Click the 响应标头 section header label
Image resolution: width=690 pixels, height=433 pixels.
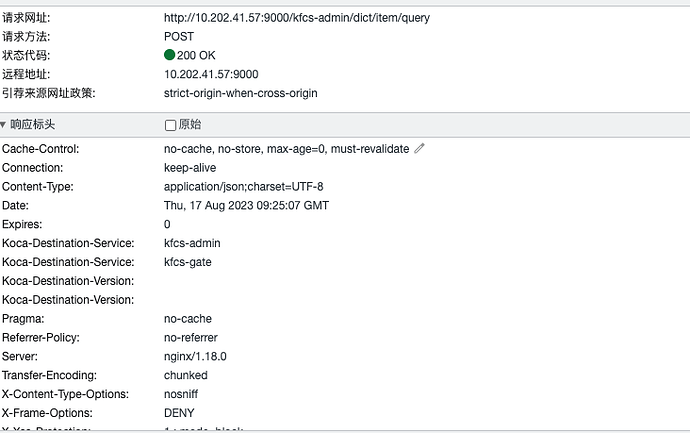point(33,125)
